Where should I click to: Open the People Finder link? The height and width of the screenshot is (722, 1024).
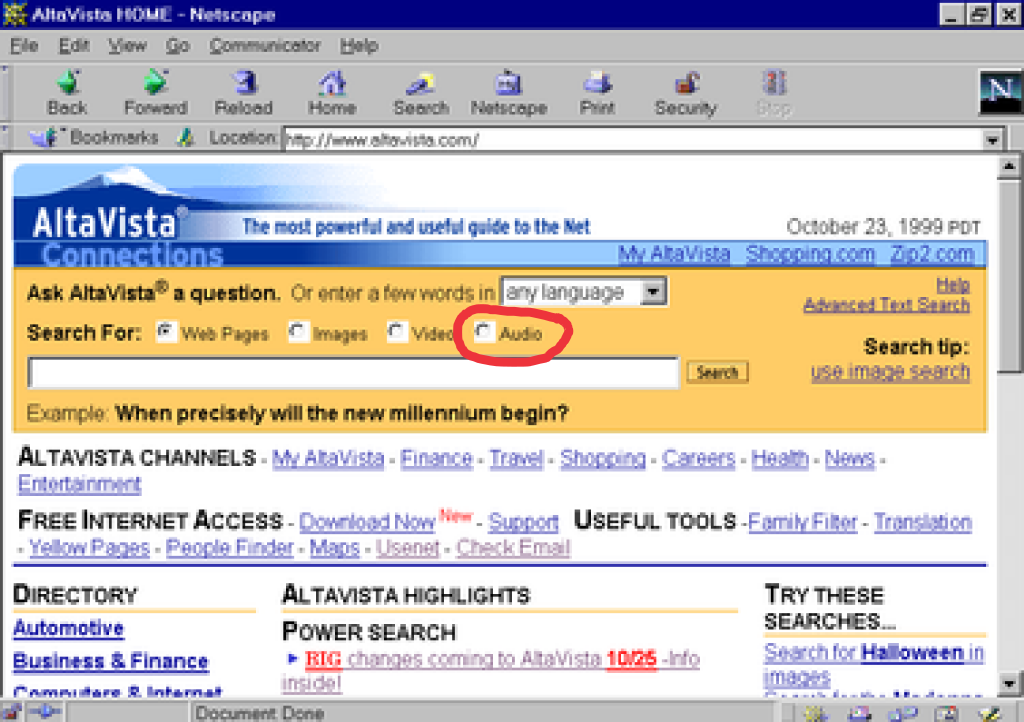coord(229,547)
